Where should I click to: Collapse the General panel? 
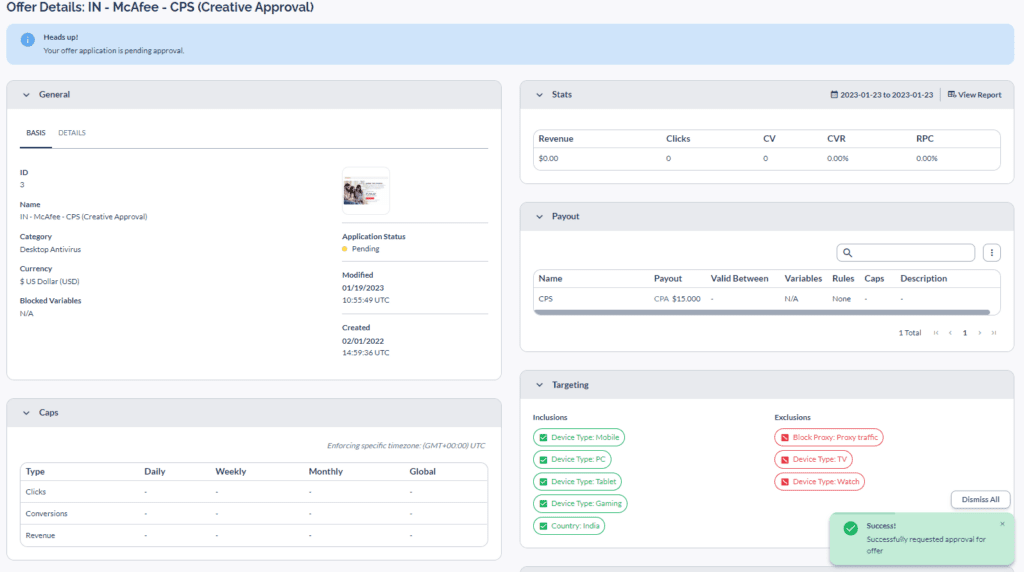(27, 95)
